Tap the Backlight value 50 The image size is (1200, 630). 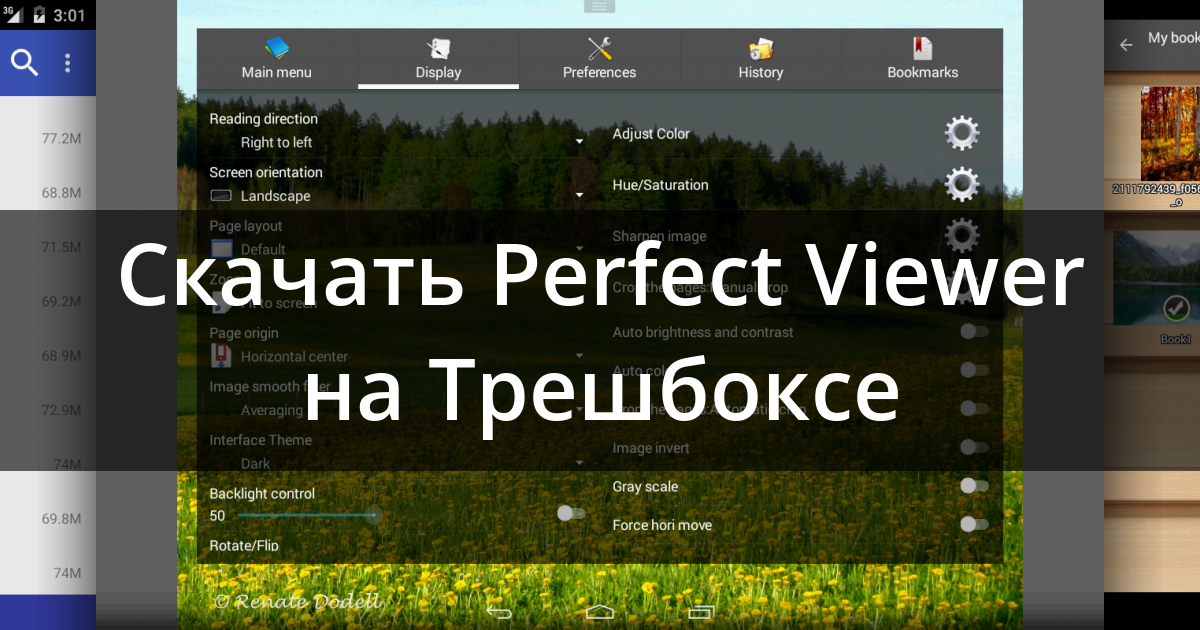click(217, 515)
